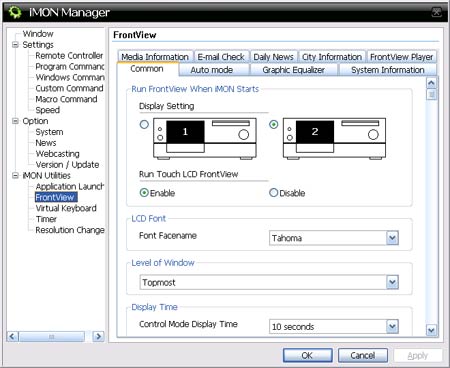
Task: Collapse the iMON Utilities tree node
Action: pos(15,175)
